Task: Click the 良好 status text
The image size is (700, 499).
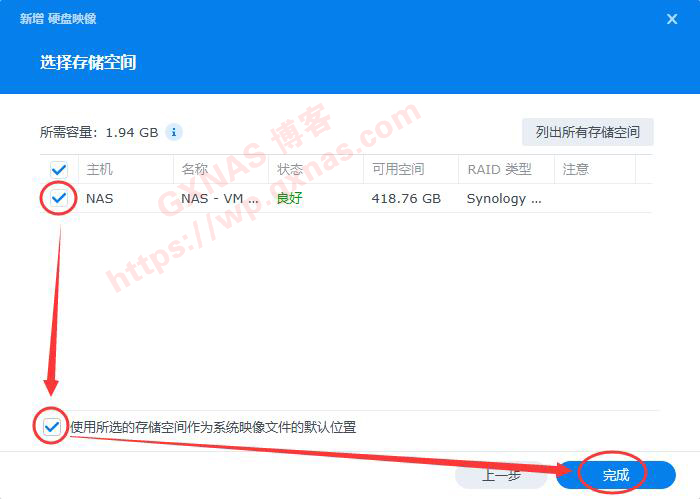Action: 290,198
